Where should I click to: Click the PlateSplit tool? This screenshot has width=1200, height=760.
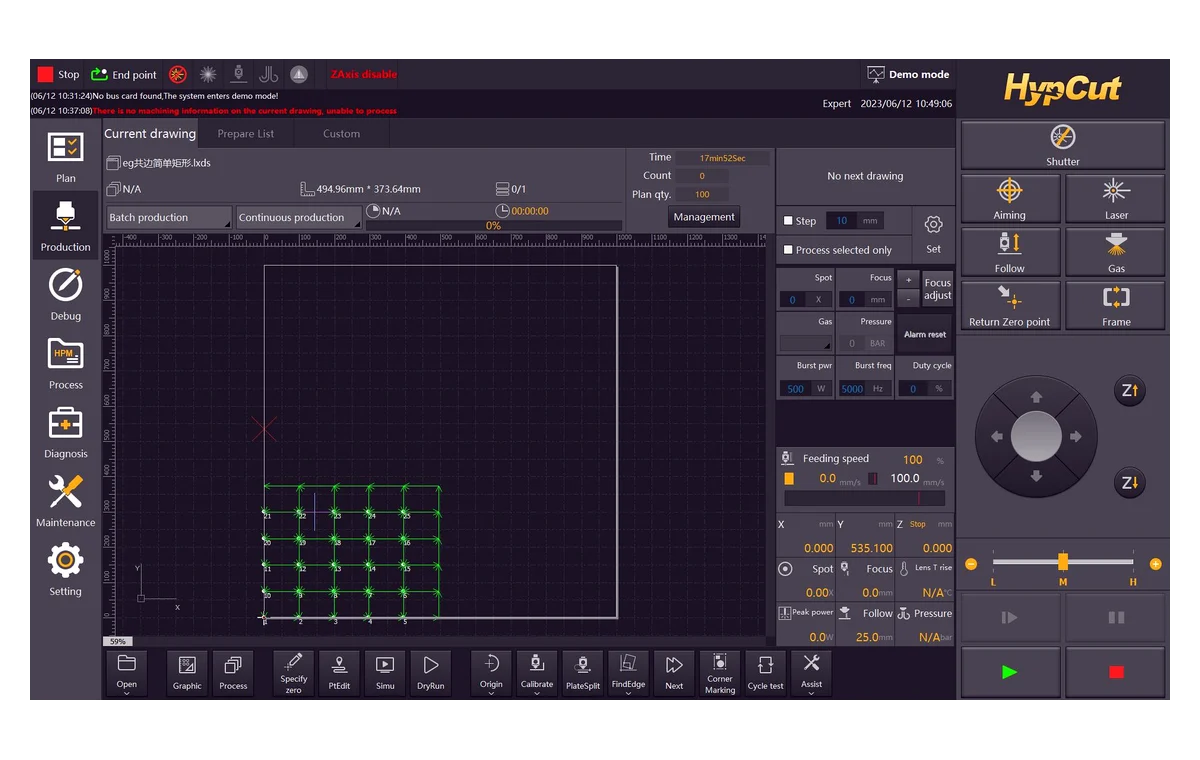583,673
